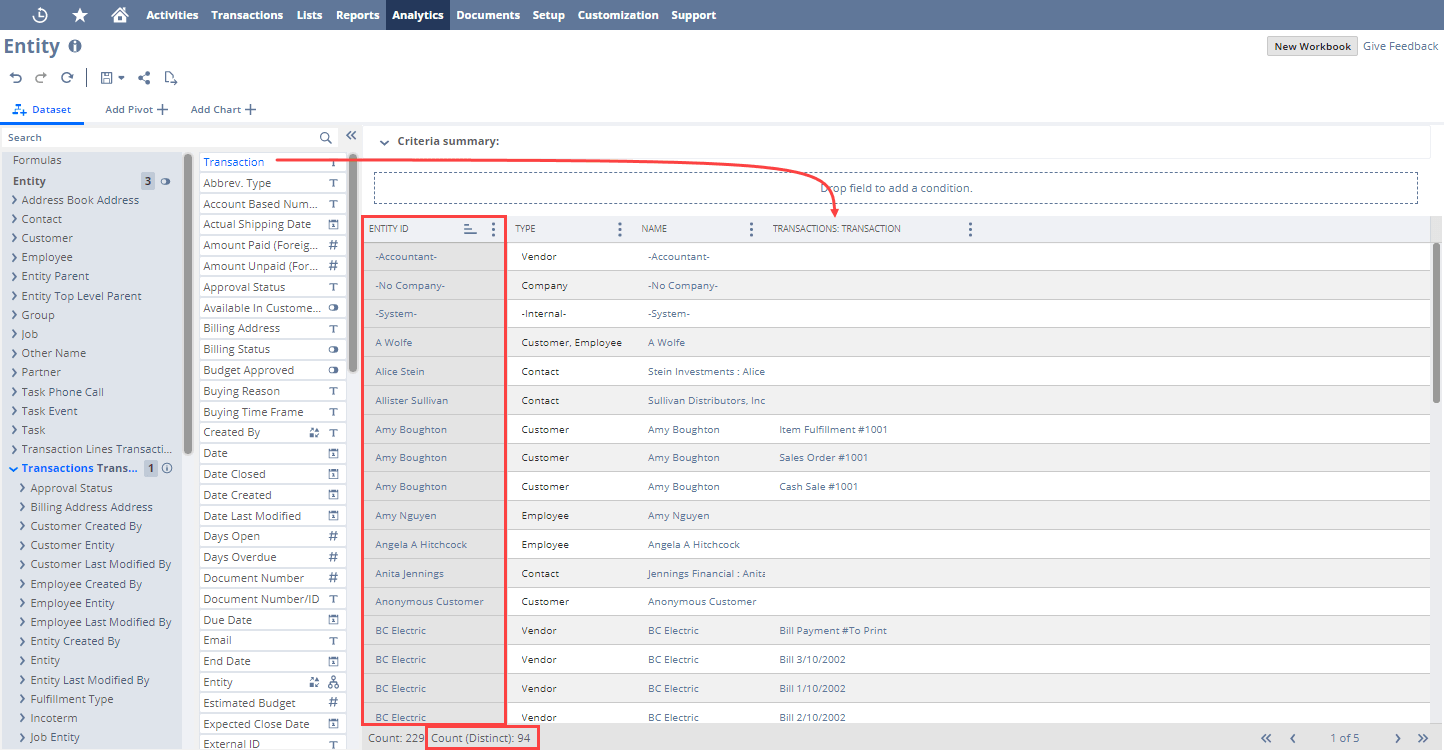Open Transactions: Transaction column options menu

tap(970, 229)
